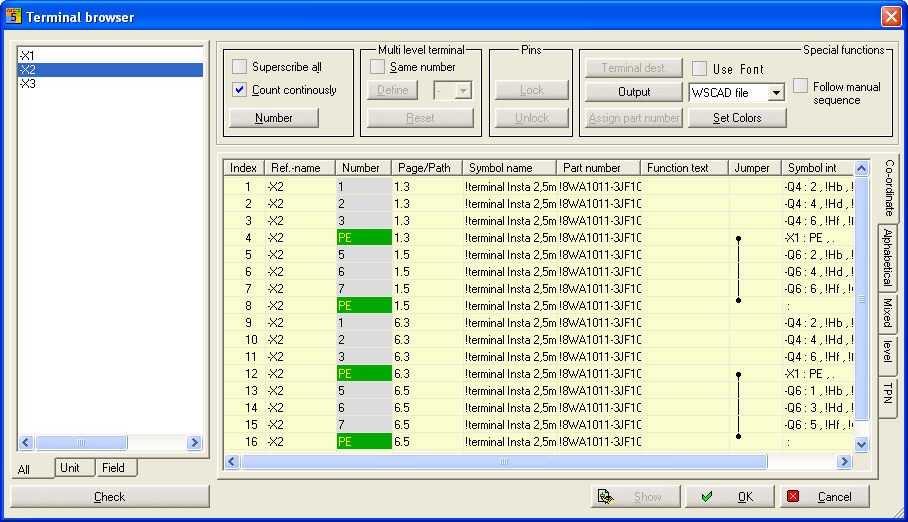Open the WSCAD file dropdown
This screenshot has height=522, width=908.
pos(776,93)
